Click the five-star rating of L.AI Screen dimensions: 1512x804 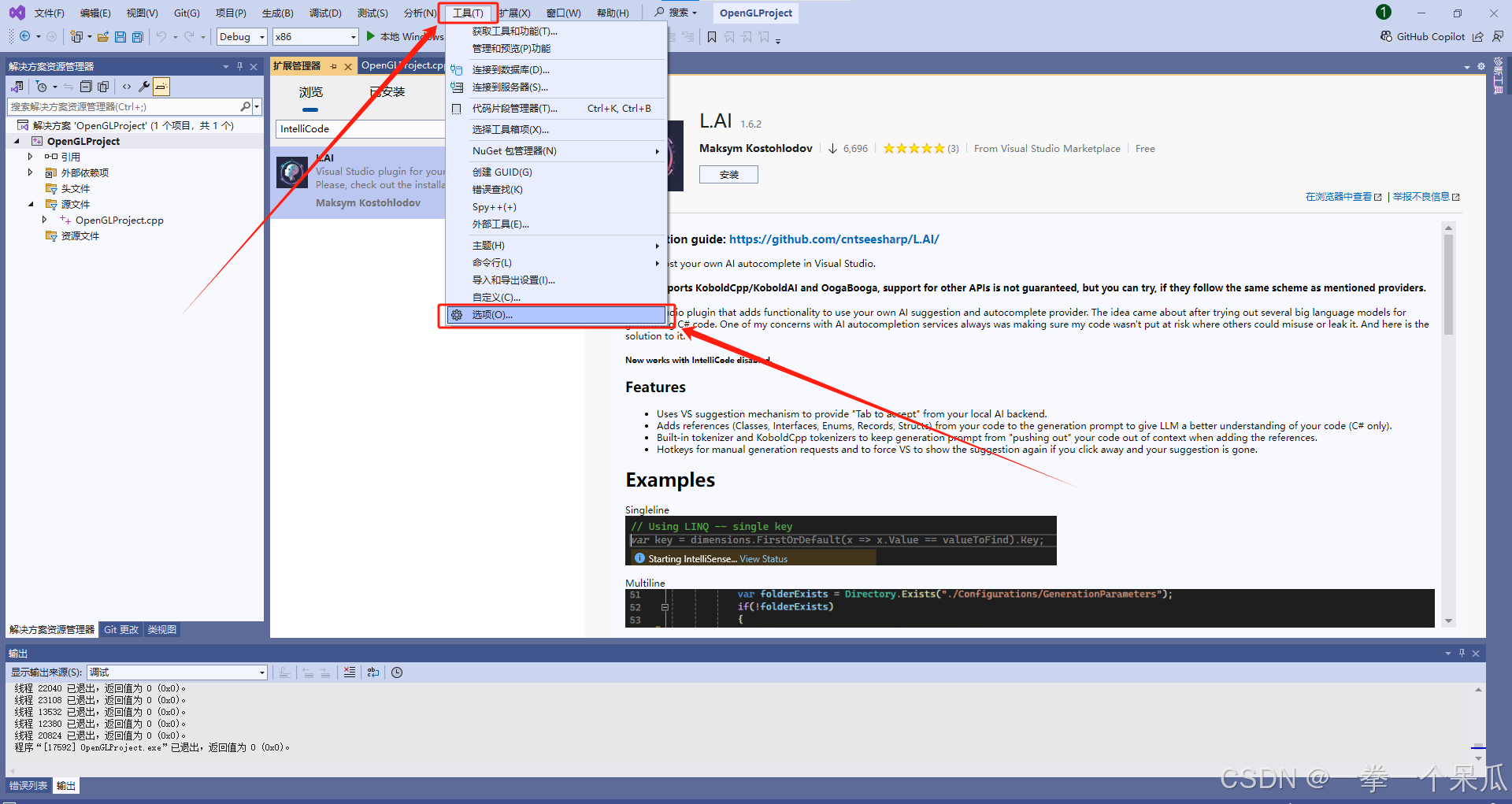point(913,148)
